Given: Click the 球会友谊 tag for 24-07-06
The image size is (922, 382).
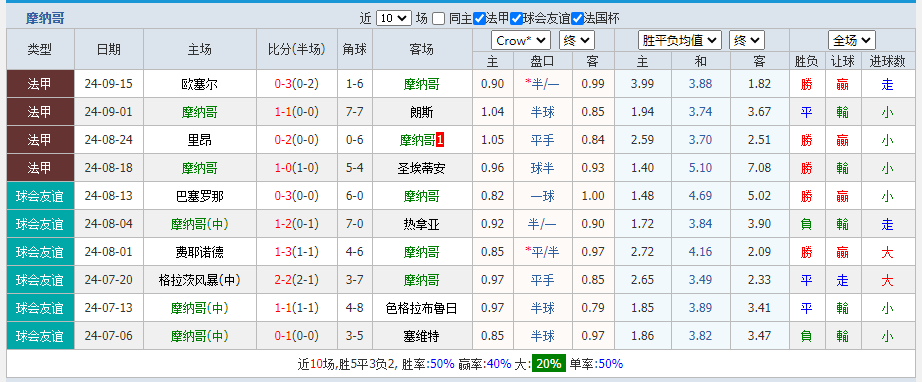Looking at the screenshot, I should click(x=40, y=336).
